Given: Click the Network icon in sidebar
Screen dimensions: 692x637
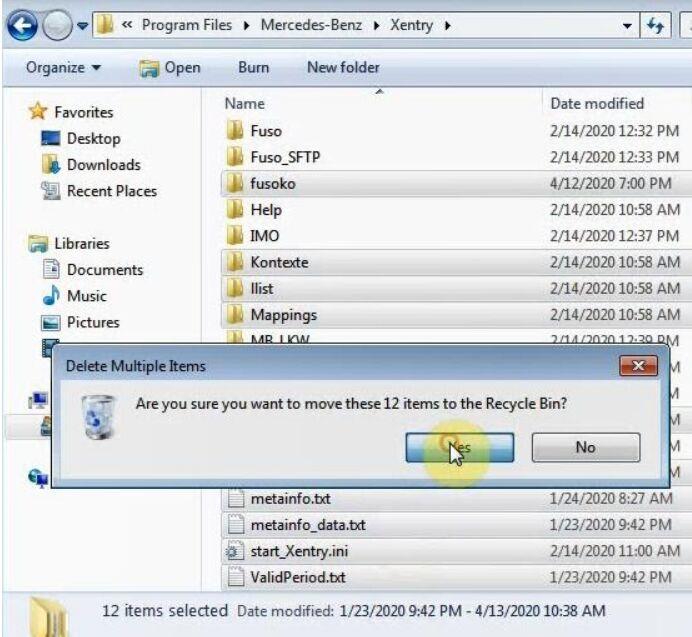Looking at the screenshot, I should tap(38, 479).
